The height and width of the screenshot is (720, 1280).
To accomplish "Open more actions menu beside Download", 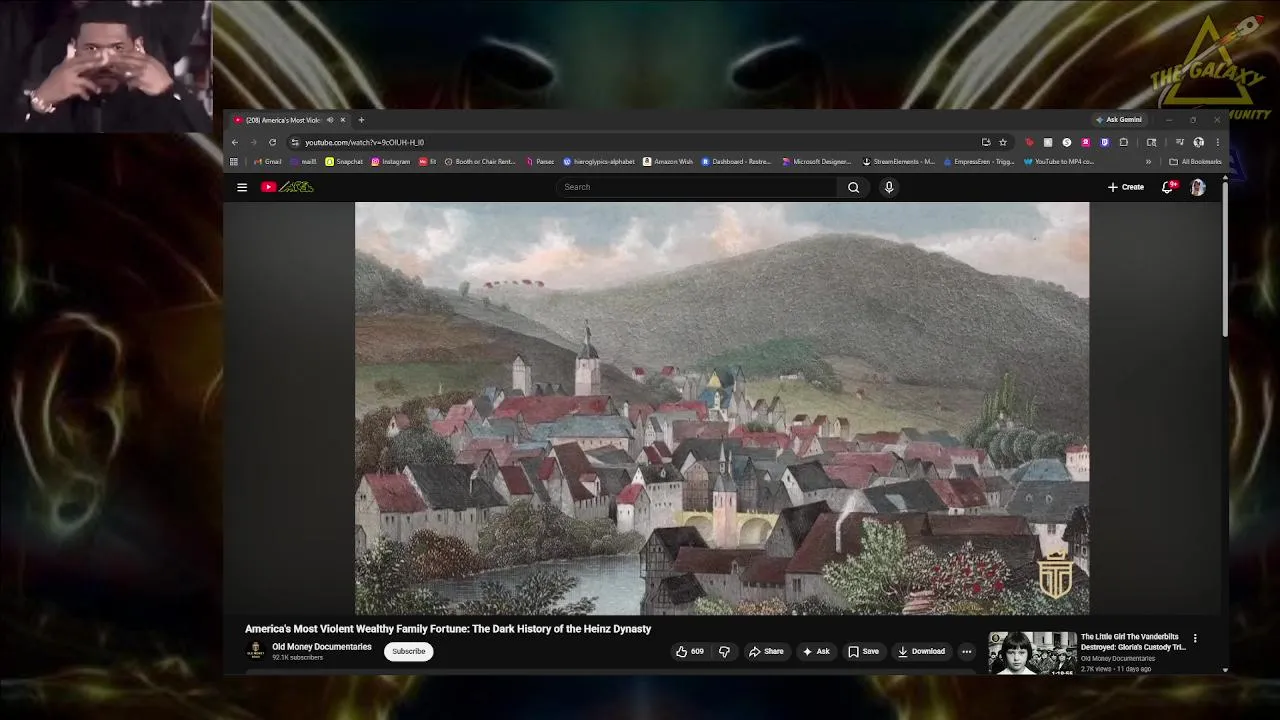I will tap(966, 651).
